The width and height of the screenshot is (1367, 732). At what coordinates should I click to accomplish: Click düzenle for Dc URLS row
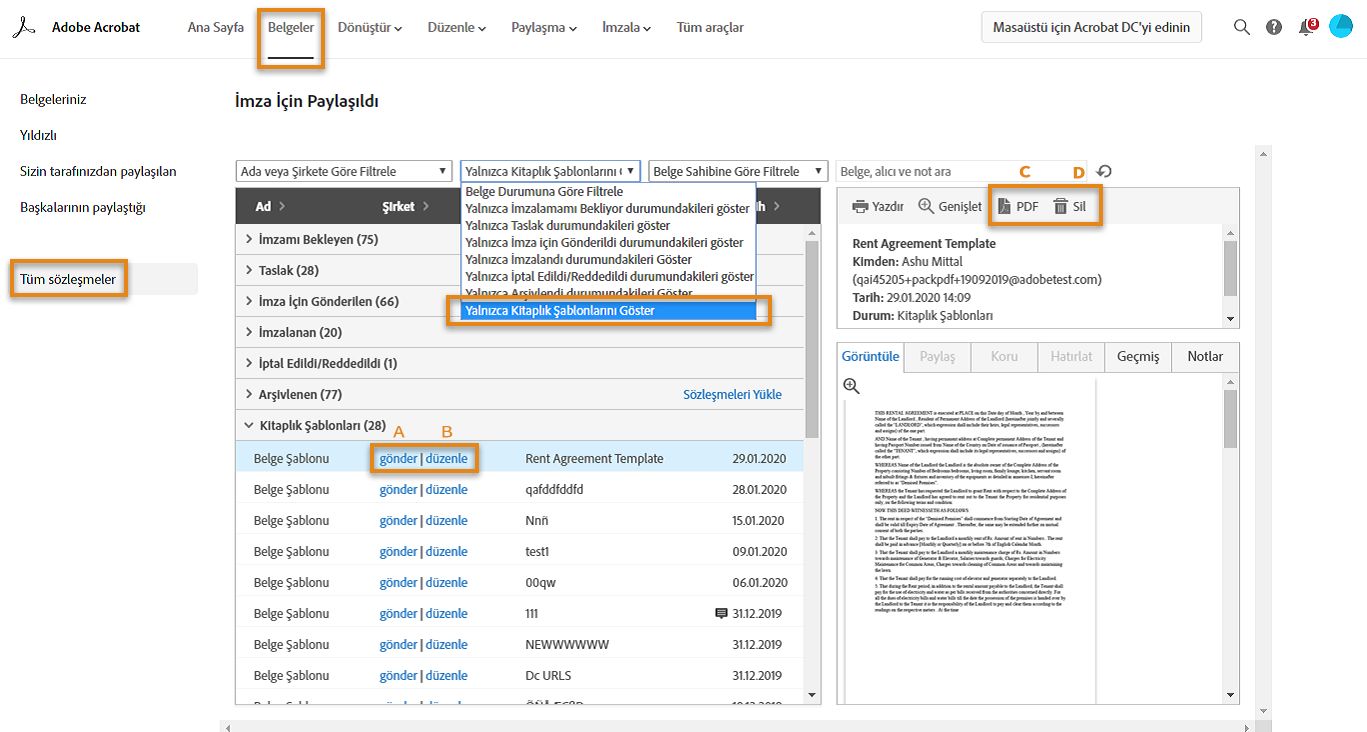pyautogui.click(x=447, y=676)
